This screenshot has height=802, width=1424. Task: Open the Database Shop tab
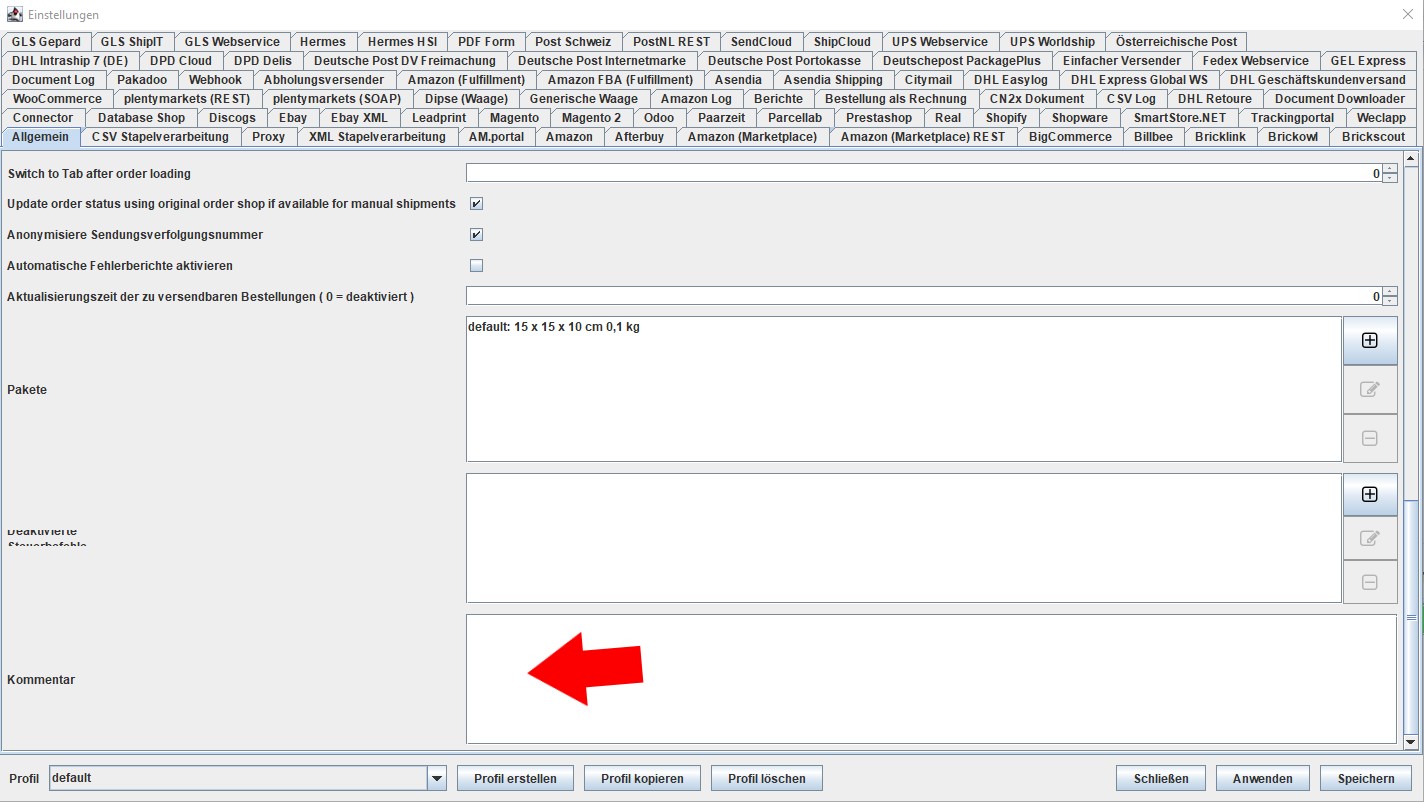point(141,118)
